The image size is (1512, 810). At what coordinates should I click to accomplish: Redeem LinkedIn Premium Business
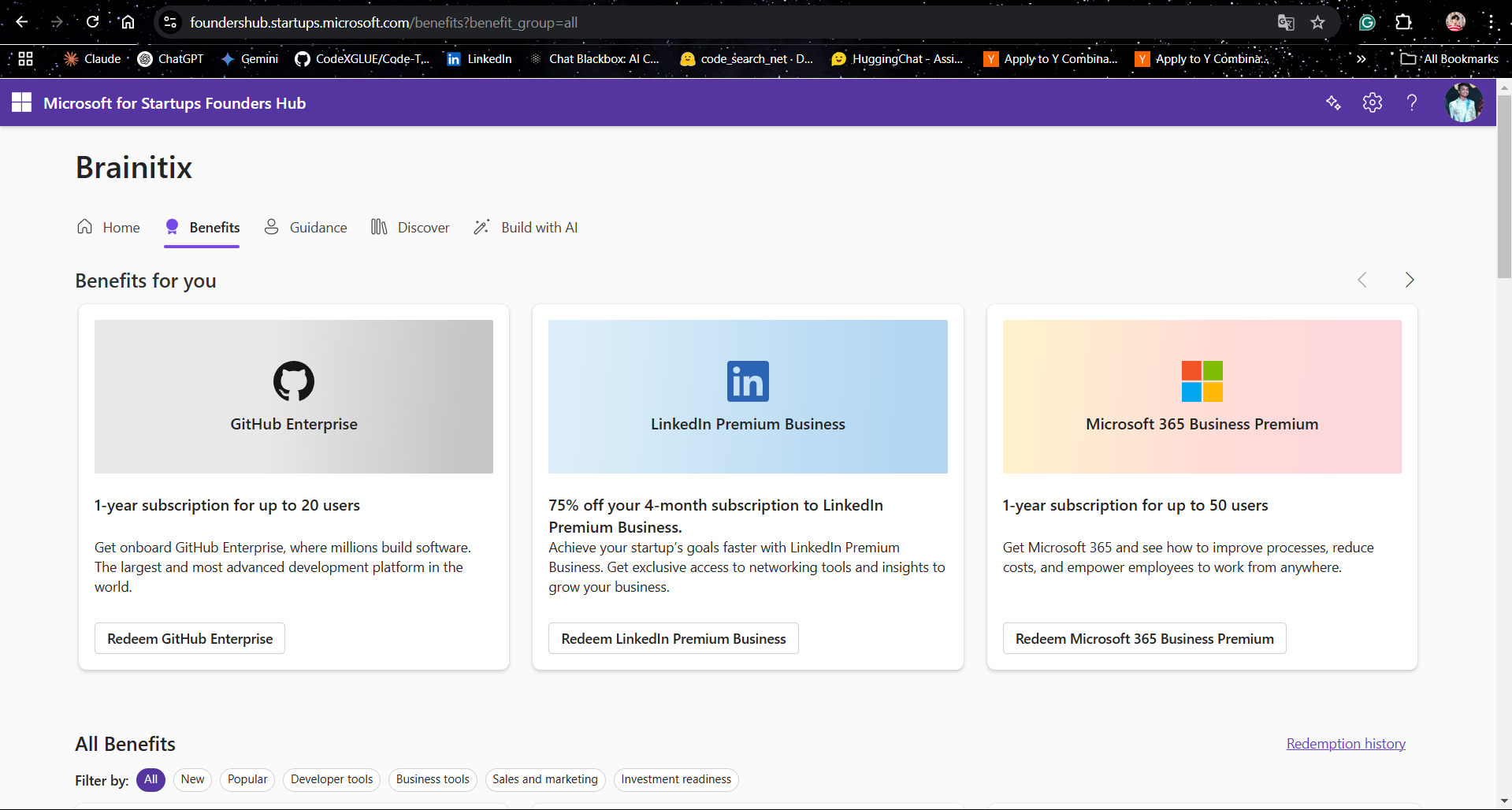pyautogui.click(x=674, y=638)
